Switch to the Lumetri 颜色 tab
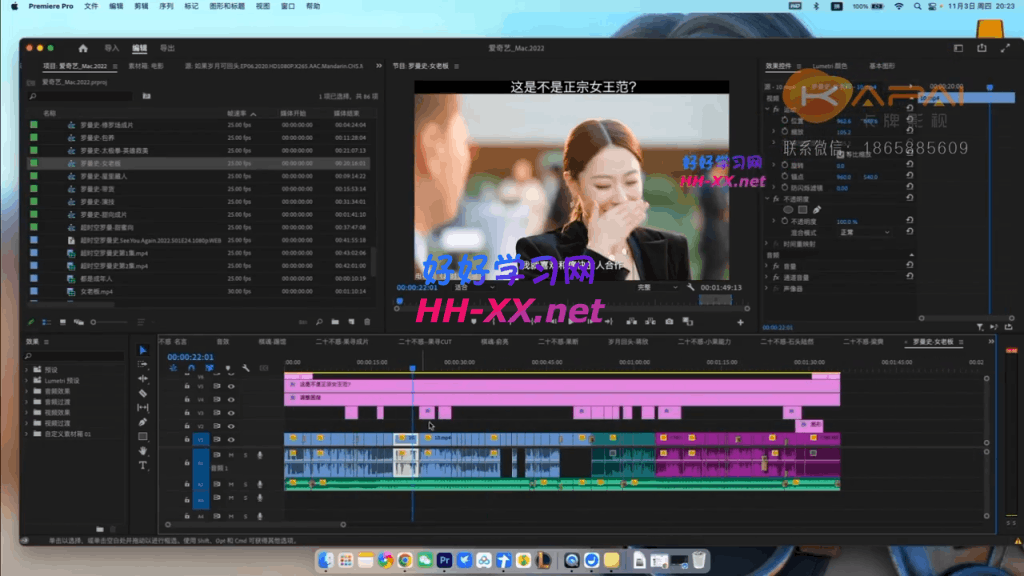The height and width of the screenshot is (576, 1024). click(x=830, y=66)
